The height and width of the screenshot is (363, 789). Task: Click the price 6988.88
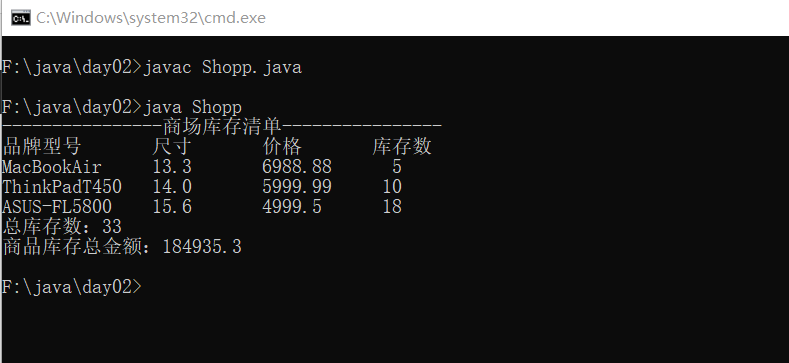(x=297, y=167)
